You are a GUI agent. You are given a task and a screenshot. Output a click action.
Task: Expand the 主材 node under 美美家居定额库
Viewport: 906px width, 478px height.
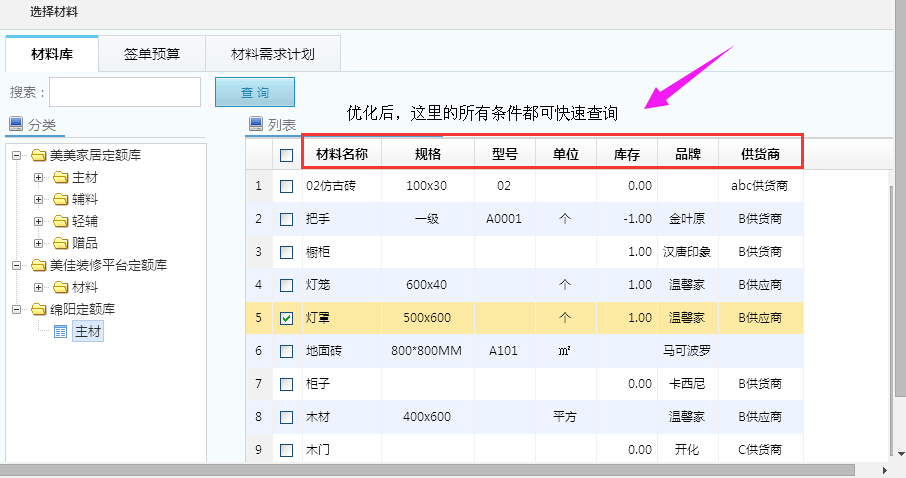click(x=39, y=177)
